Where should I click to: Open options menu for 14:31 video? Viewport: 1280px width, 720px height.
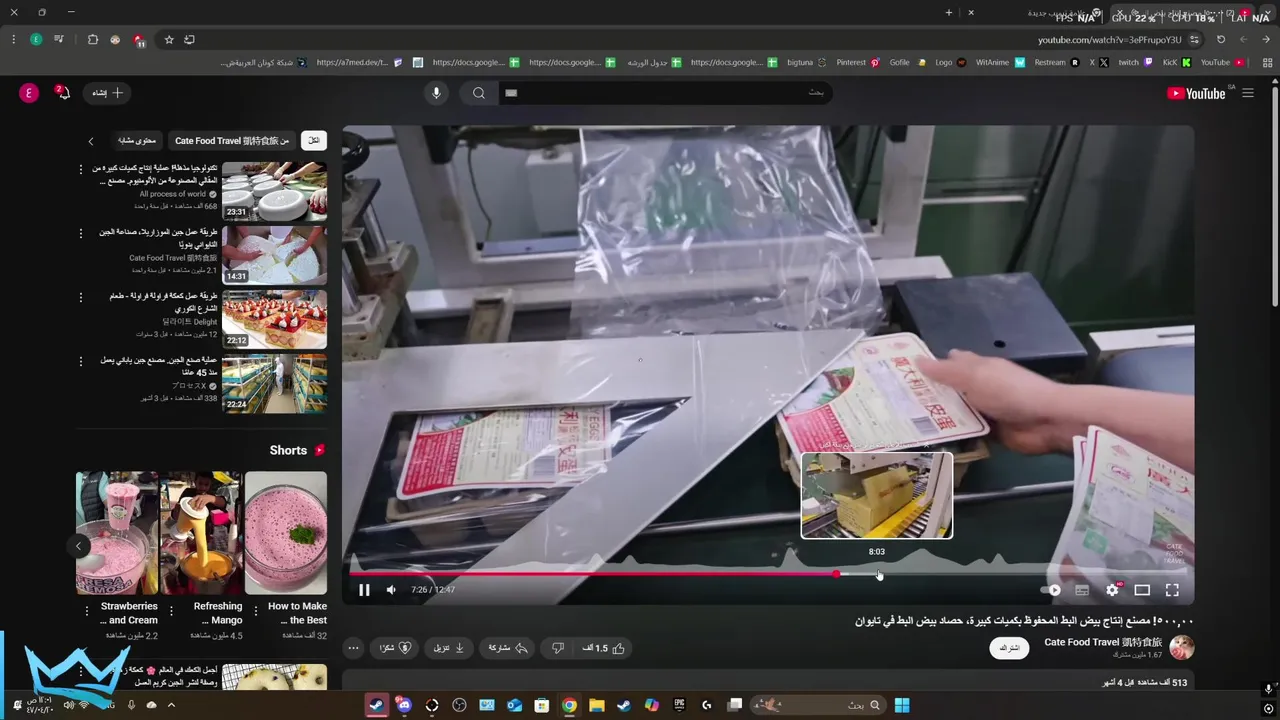coord(82,233)
